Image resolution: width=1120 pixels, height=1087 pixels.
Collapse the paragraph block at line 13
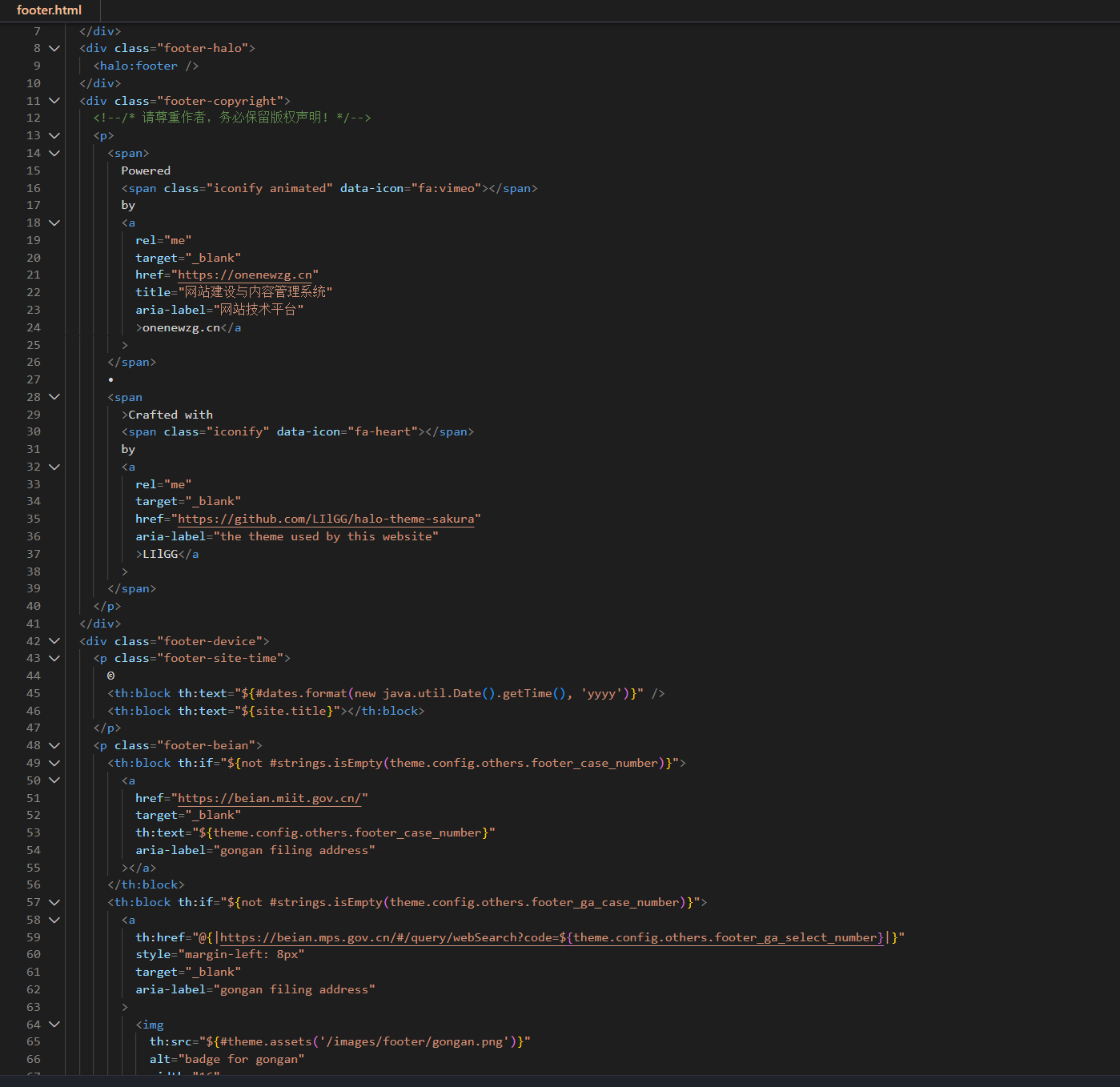pos(54,135)
